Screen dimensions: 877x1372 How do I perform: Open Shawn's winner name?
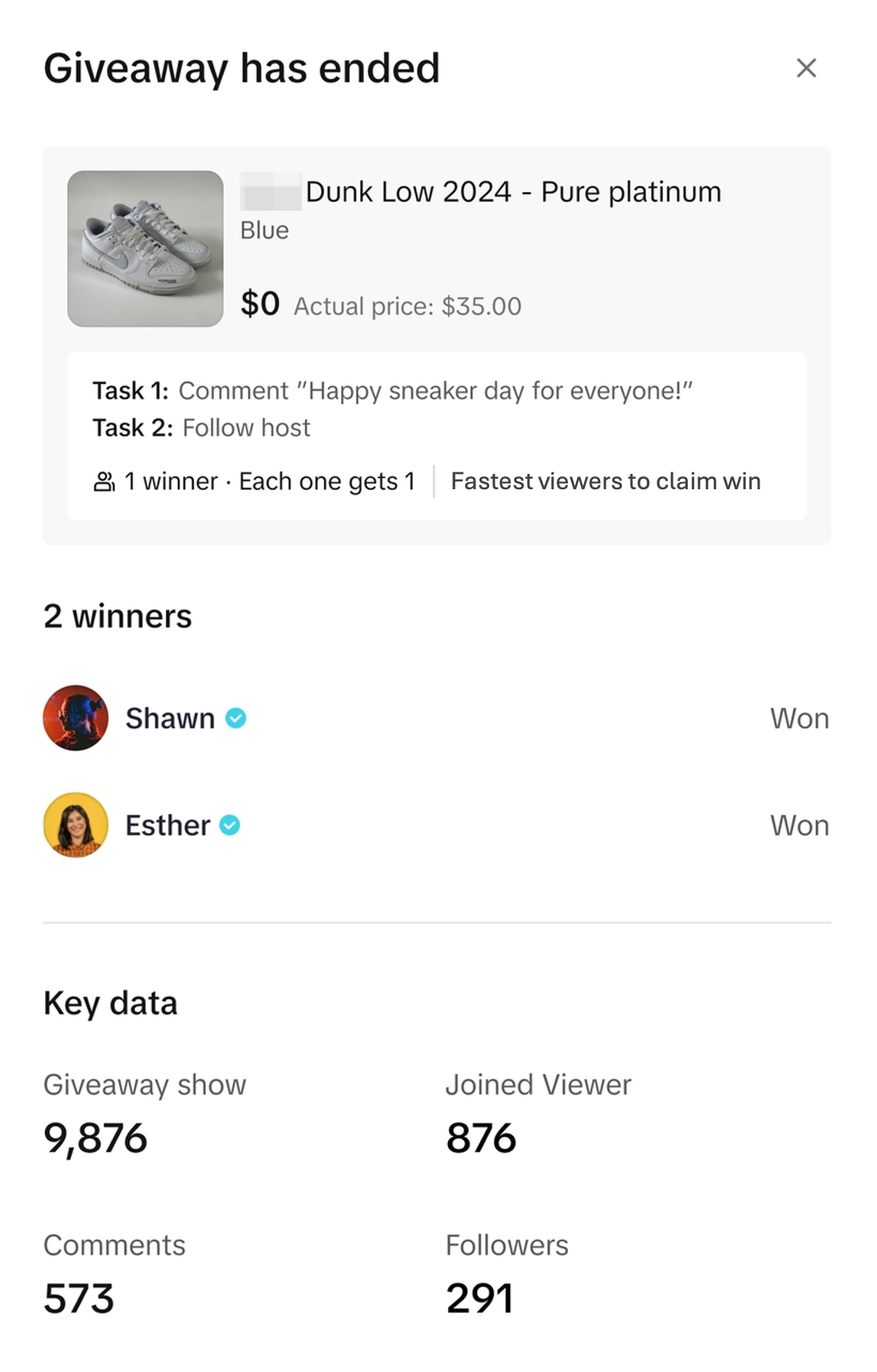pos(170,718)
